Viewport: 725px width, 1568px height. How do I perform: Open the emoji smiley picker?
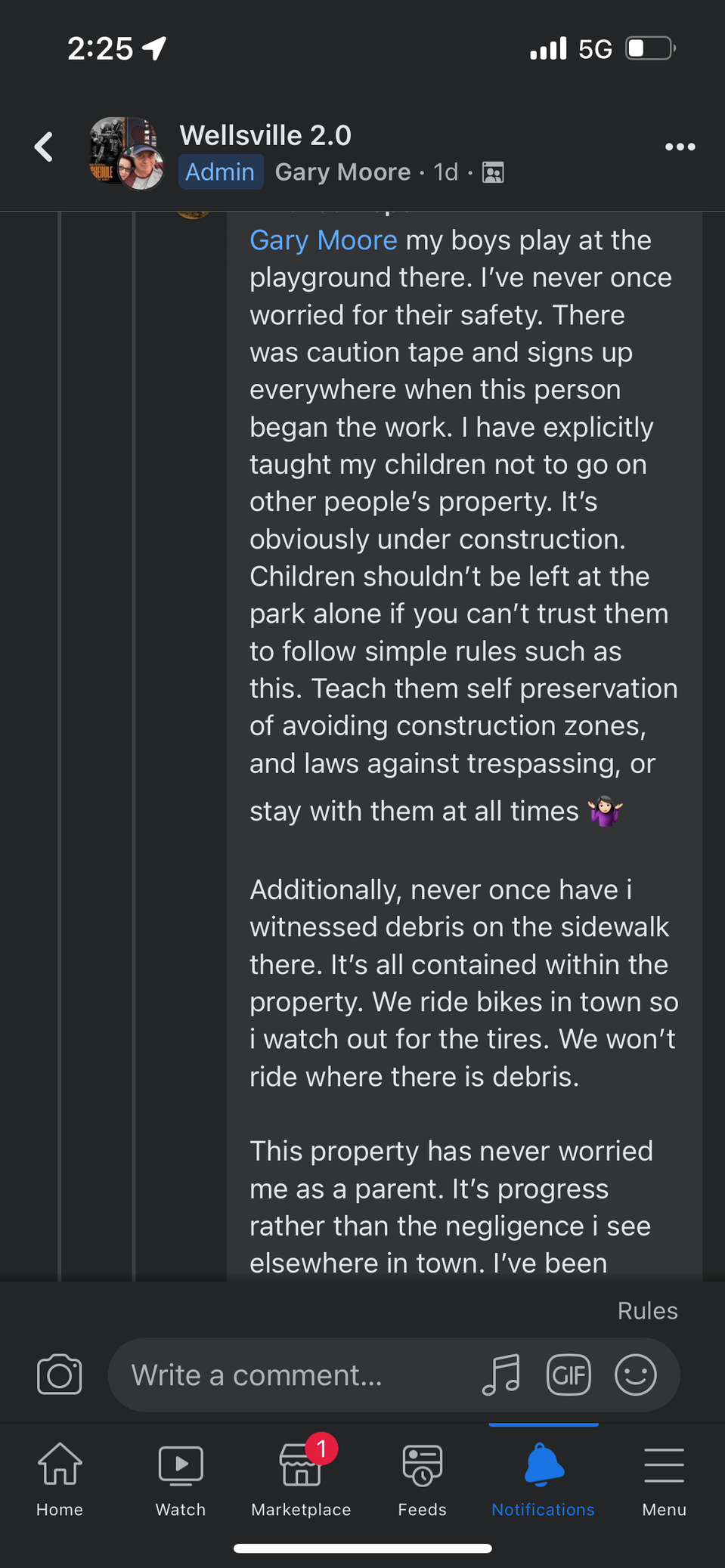pyautogui.click(x=636, y=1375)
